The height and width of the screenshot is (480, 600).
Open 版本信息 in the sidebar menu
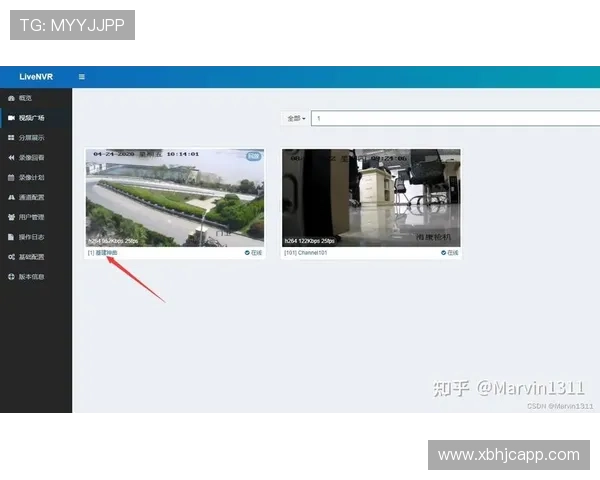(x=32, y=277)
